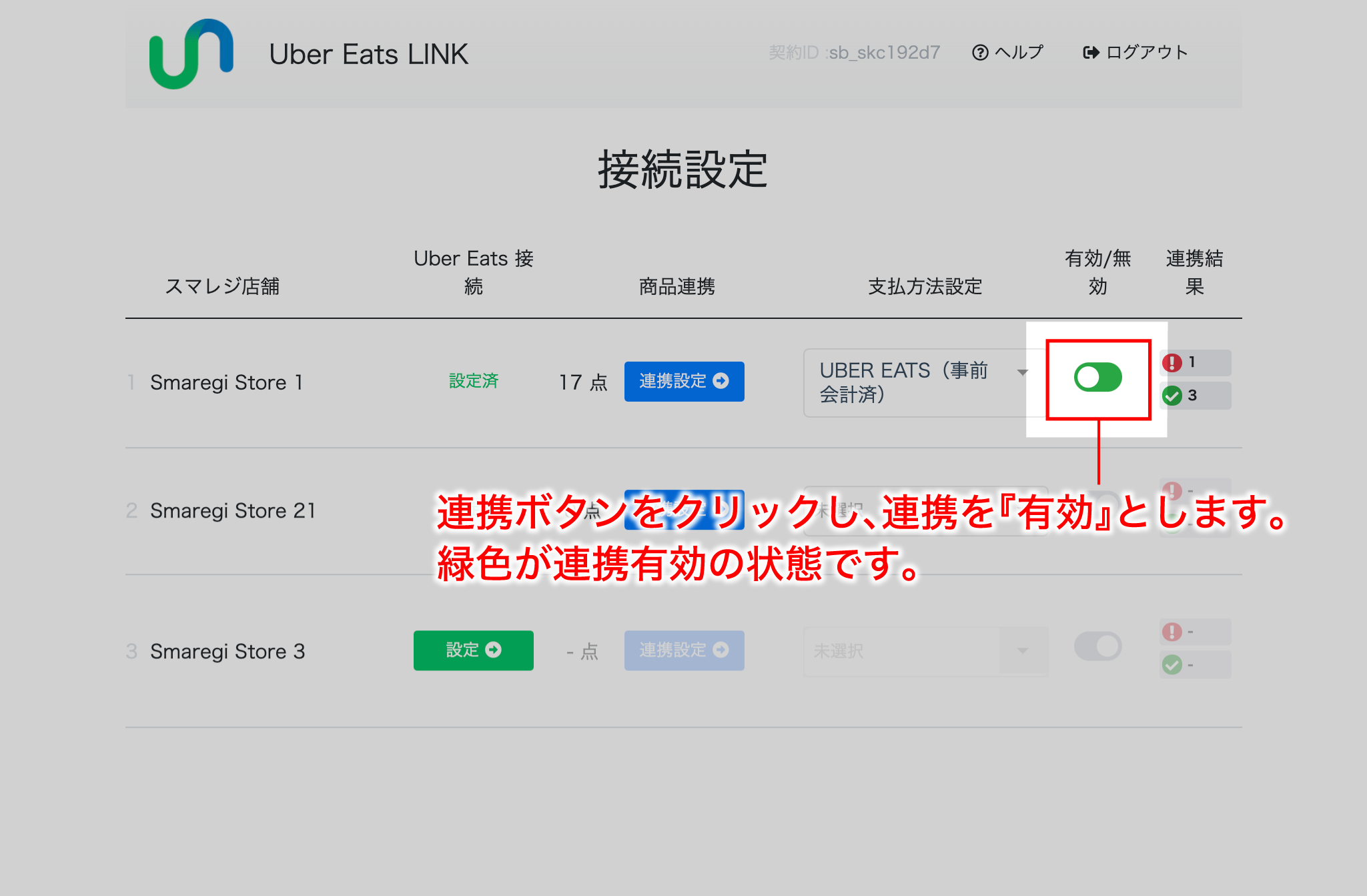Click the 支払方法設定 column header
Image resolution: width=1367 pixels, height=896 pixels.
pos(925,286)
